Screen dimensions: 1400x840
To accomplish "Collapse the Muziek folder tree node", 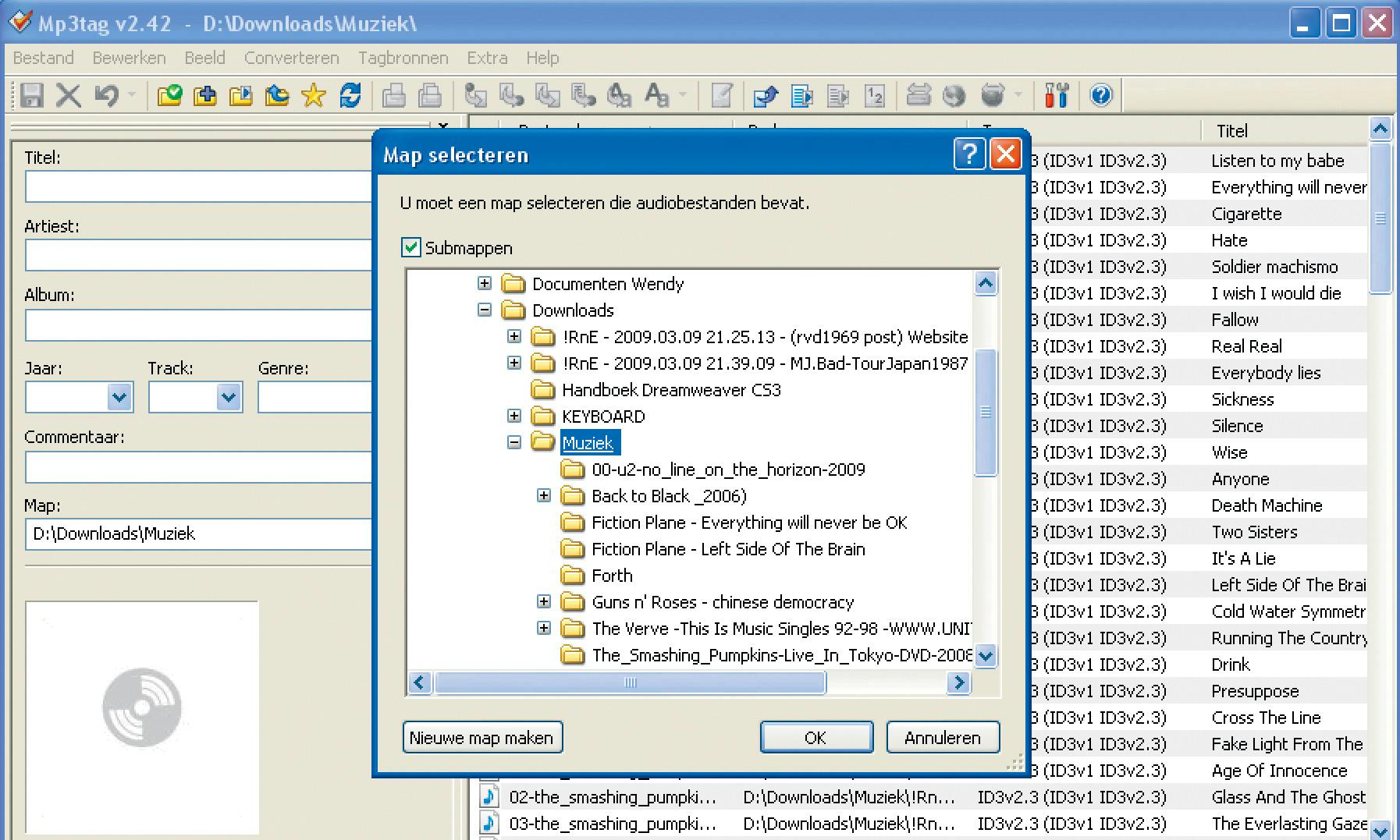I will click(513, 442).
